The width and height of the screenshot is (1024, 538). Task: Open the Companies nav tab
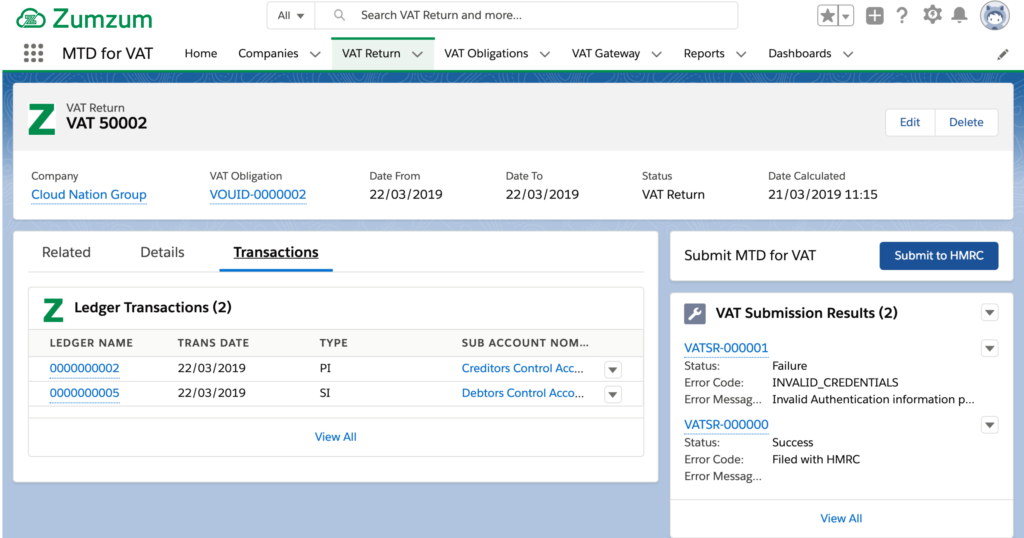click(268, 54)
